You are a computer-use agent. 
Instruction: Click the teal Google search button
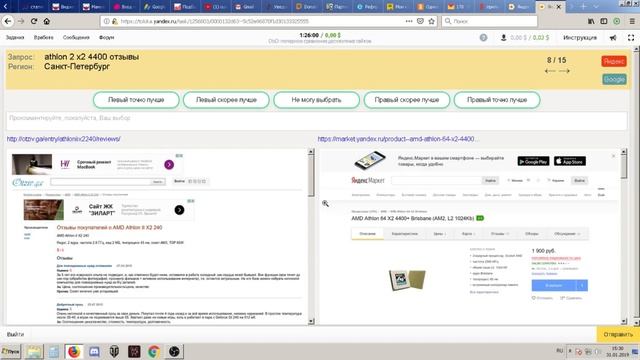614,79
